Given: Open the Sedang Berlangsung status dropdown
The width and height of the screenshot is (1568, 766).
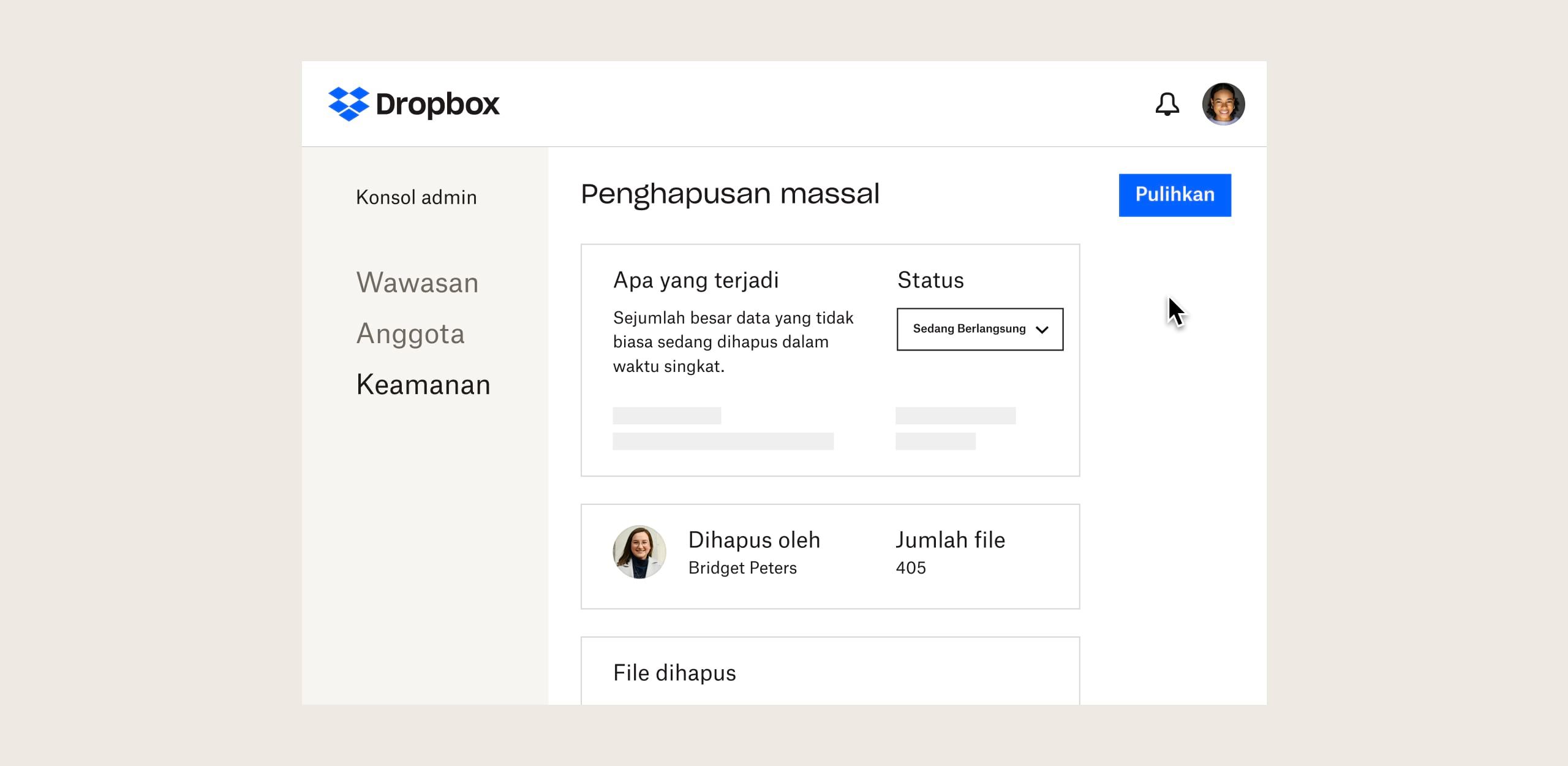Looking at the screenshot, I should [x=979, y=329].
